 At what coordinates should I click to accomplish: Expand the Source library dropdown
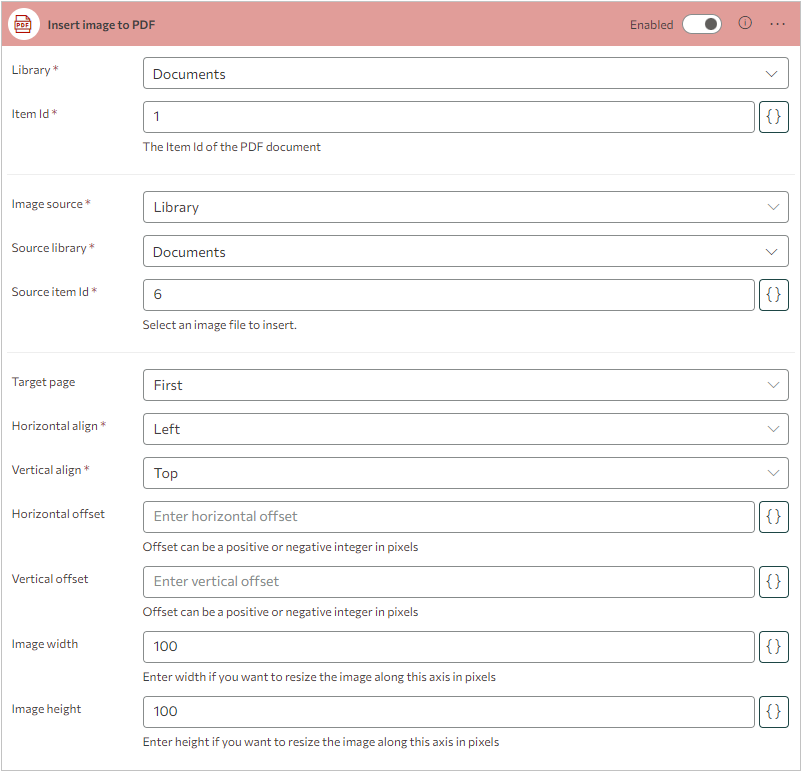click(465, 252)
